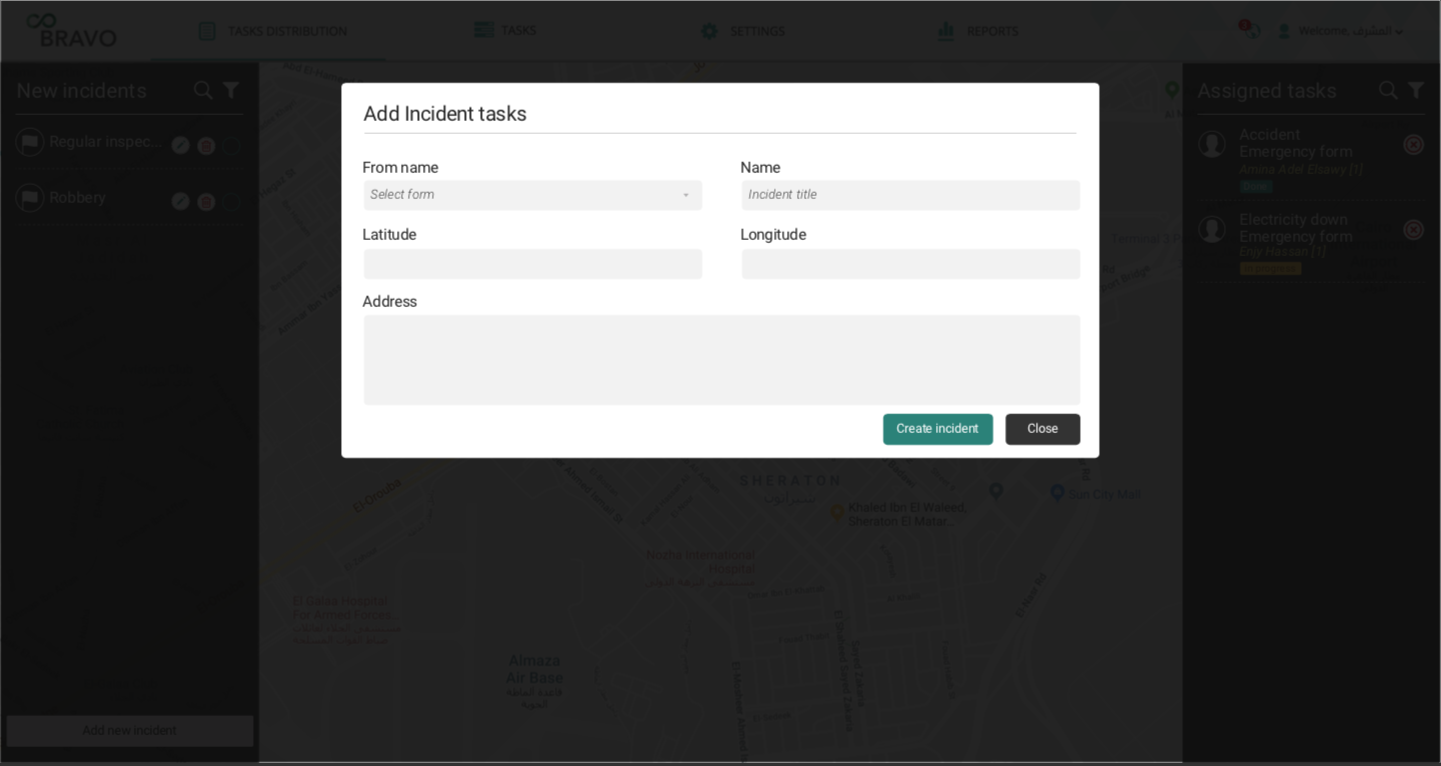1441x766 pixels.
Task: Select the Accident Emergency form task text
Action: pyautogui.click(x=1296, y=143)
